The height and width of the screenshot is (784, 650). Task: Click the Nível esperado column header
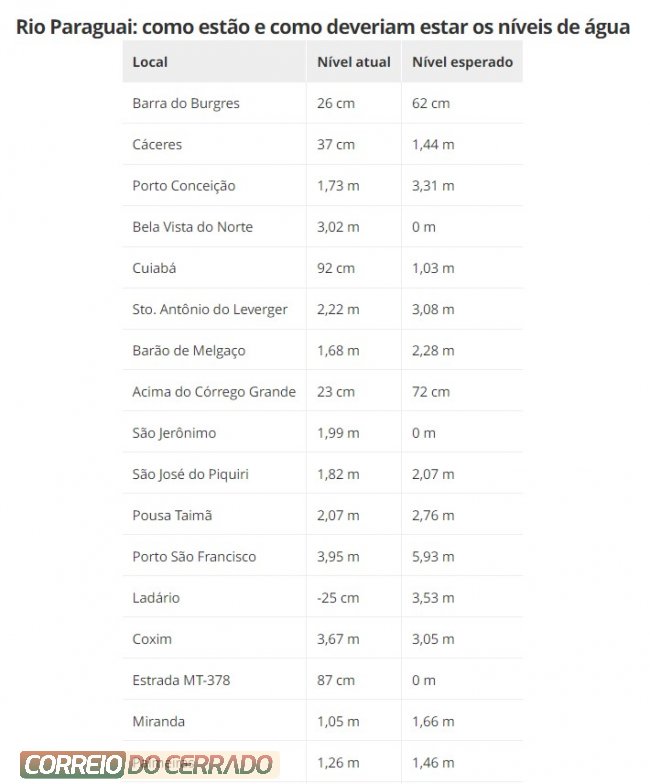[462, 62]
